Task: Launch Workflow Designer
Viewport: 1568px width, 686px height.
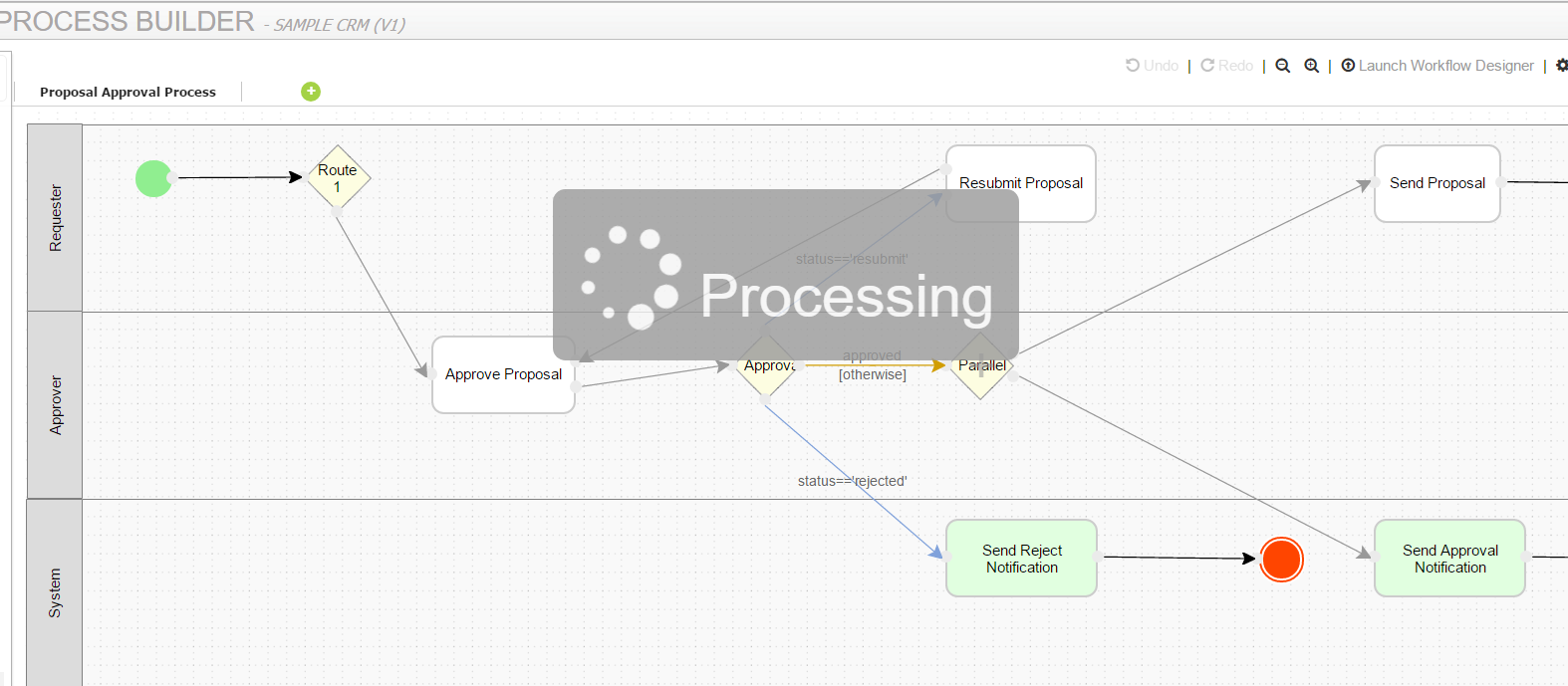Action: [x=1437, y=66]
